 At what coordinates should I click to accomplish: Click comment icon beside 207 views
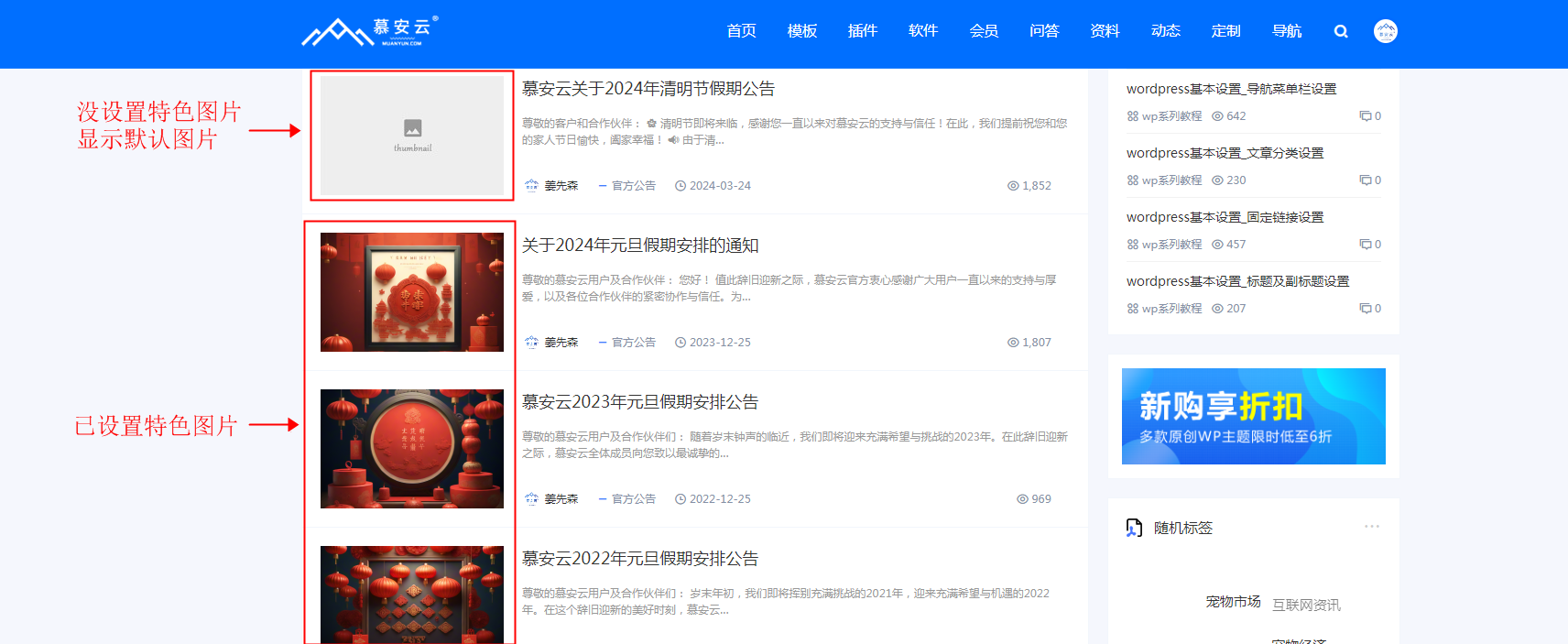[1366, 309]
